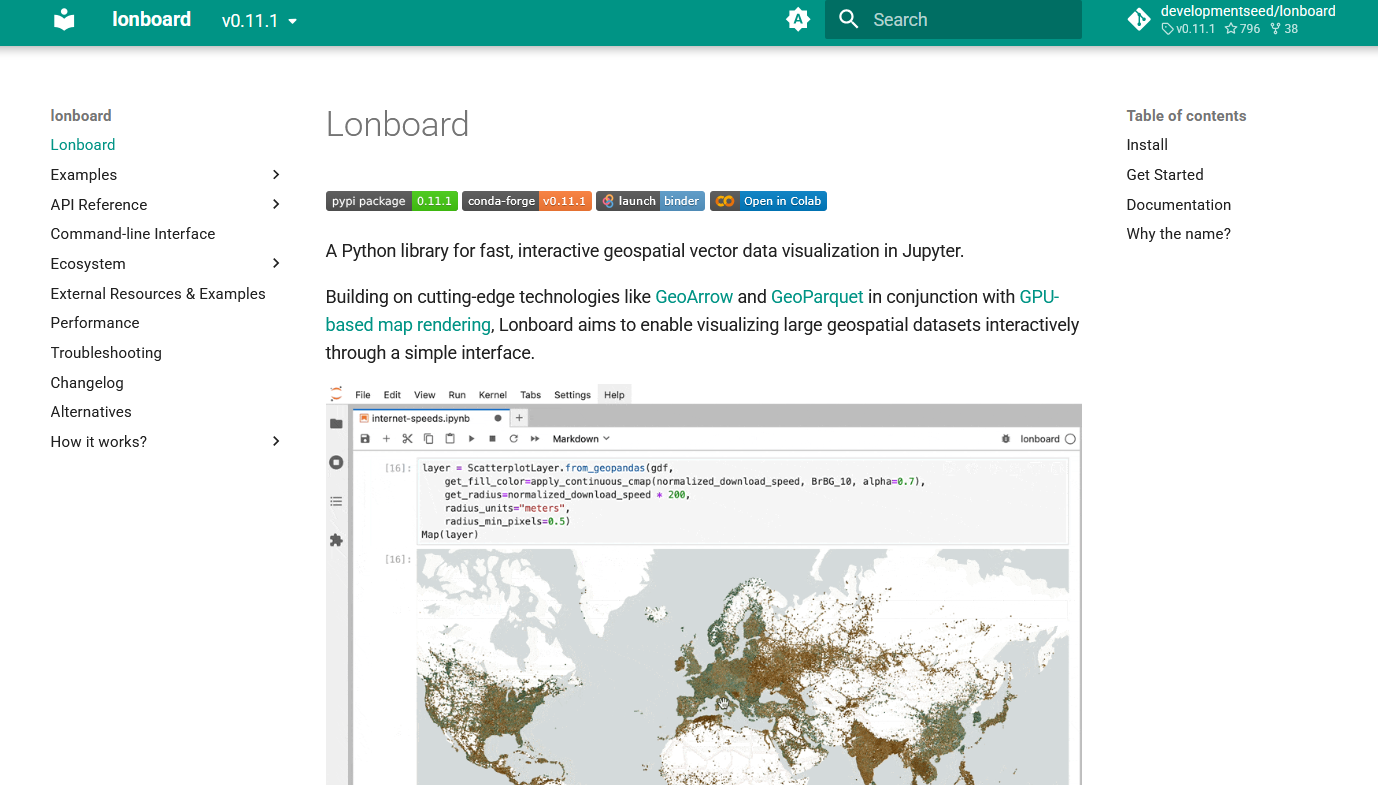Click the pypi package 0.11.1 badge
1378x785 pixels.
[x=392, y=200]
